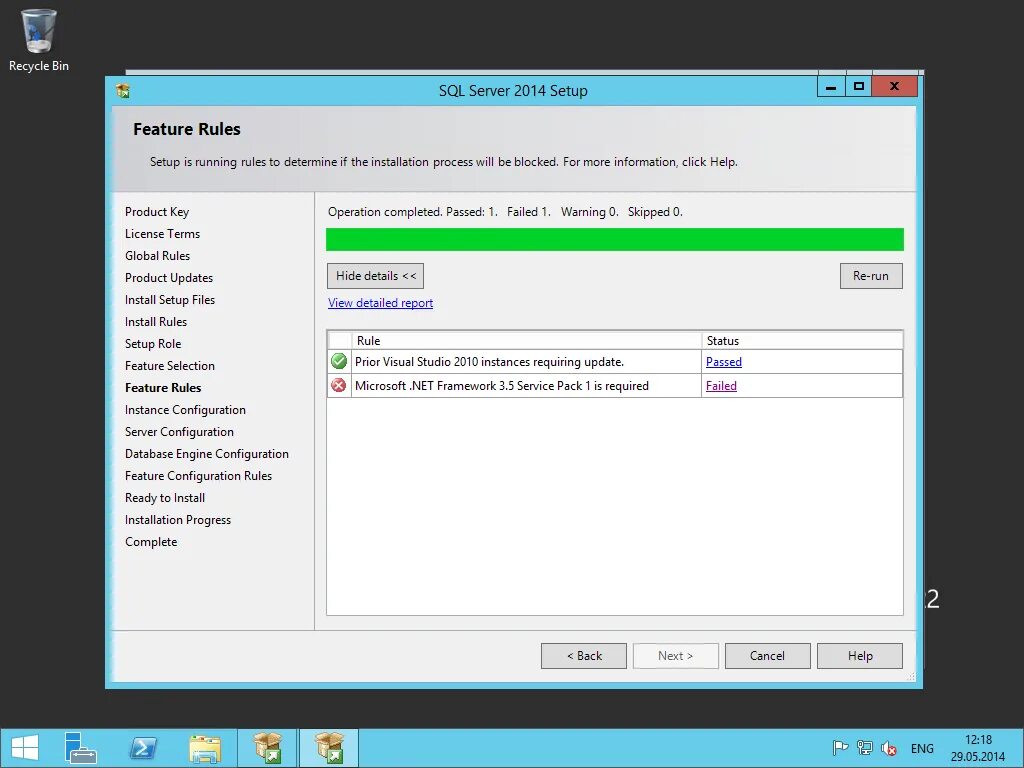Click the red failed error icon
The height and width of the screenshot is (768, 1024).
pos(339,385)
